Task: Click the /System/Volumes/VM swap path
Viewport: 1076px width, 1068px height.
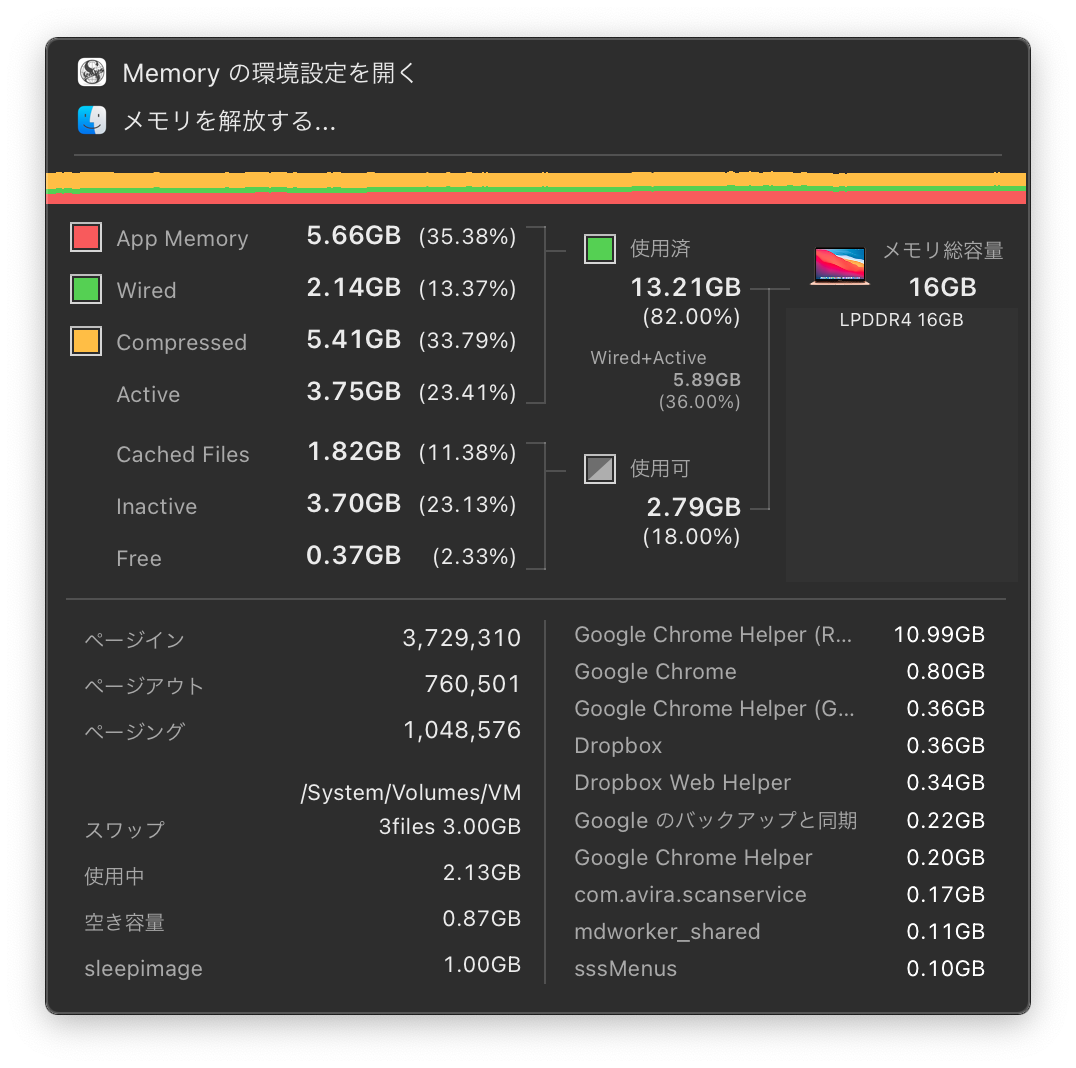Action: tap(410, 793)
